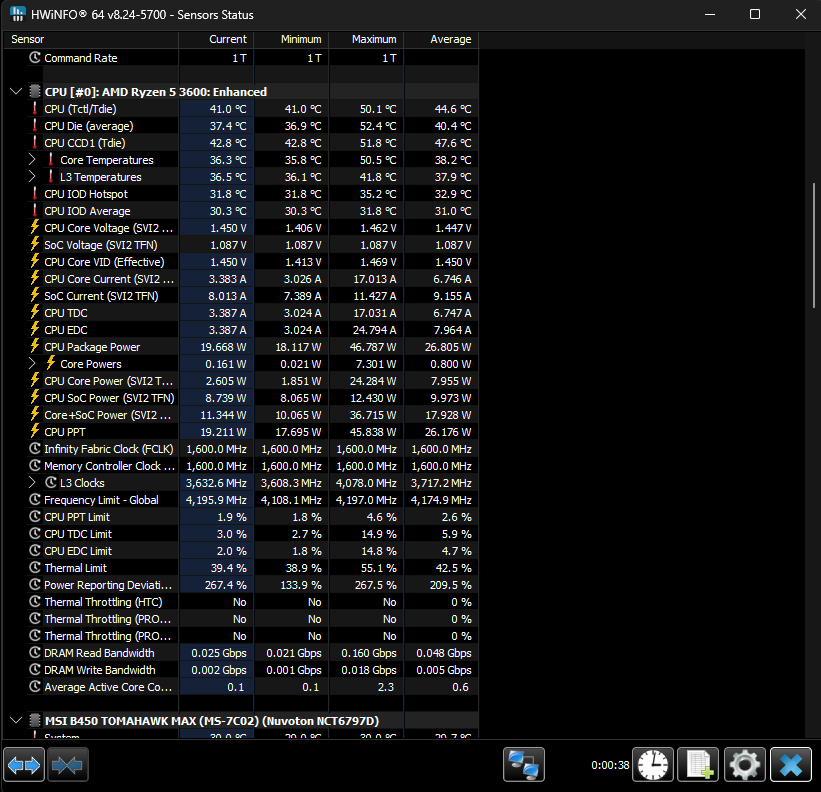This screenshot has width=821, height=792.
Task: Minimize the HWiNFO Sensors Status window
Action: pyautogui.click(x=709, y=14)
